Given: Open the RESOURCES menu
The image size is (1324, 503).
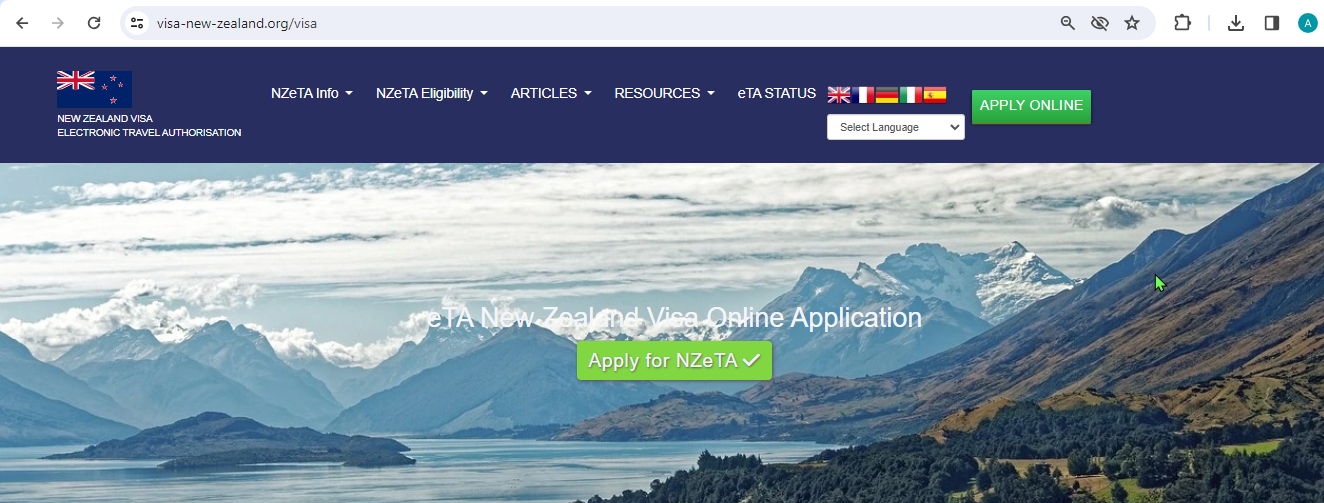Looking at the screenshot, I should coord(664,93).
